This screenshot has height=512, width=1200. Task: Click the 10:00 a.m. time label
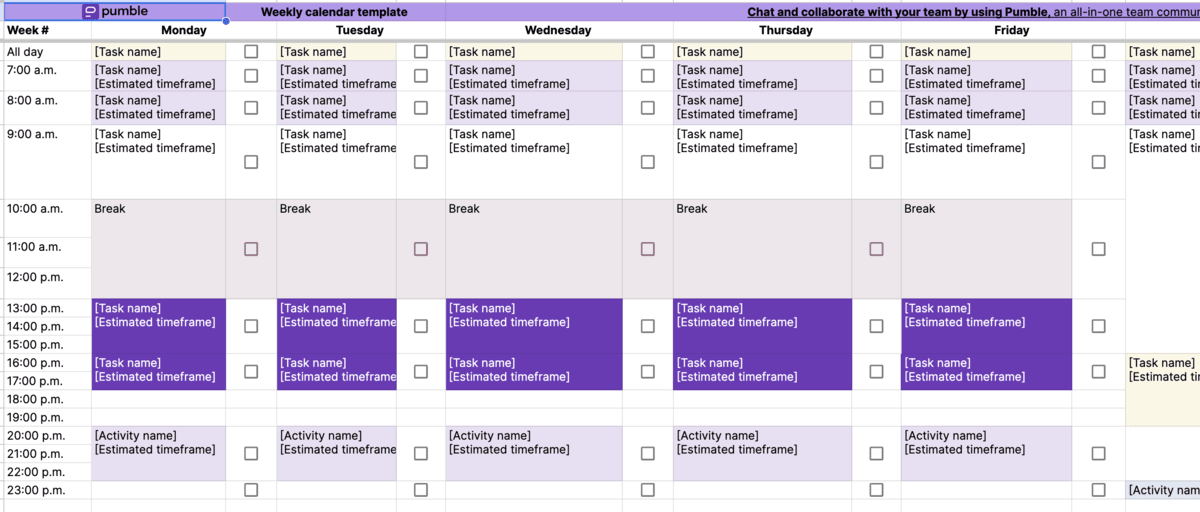[x=35, y=209]
